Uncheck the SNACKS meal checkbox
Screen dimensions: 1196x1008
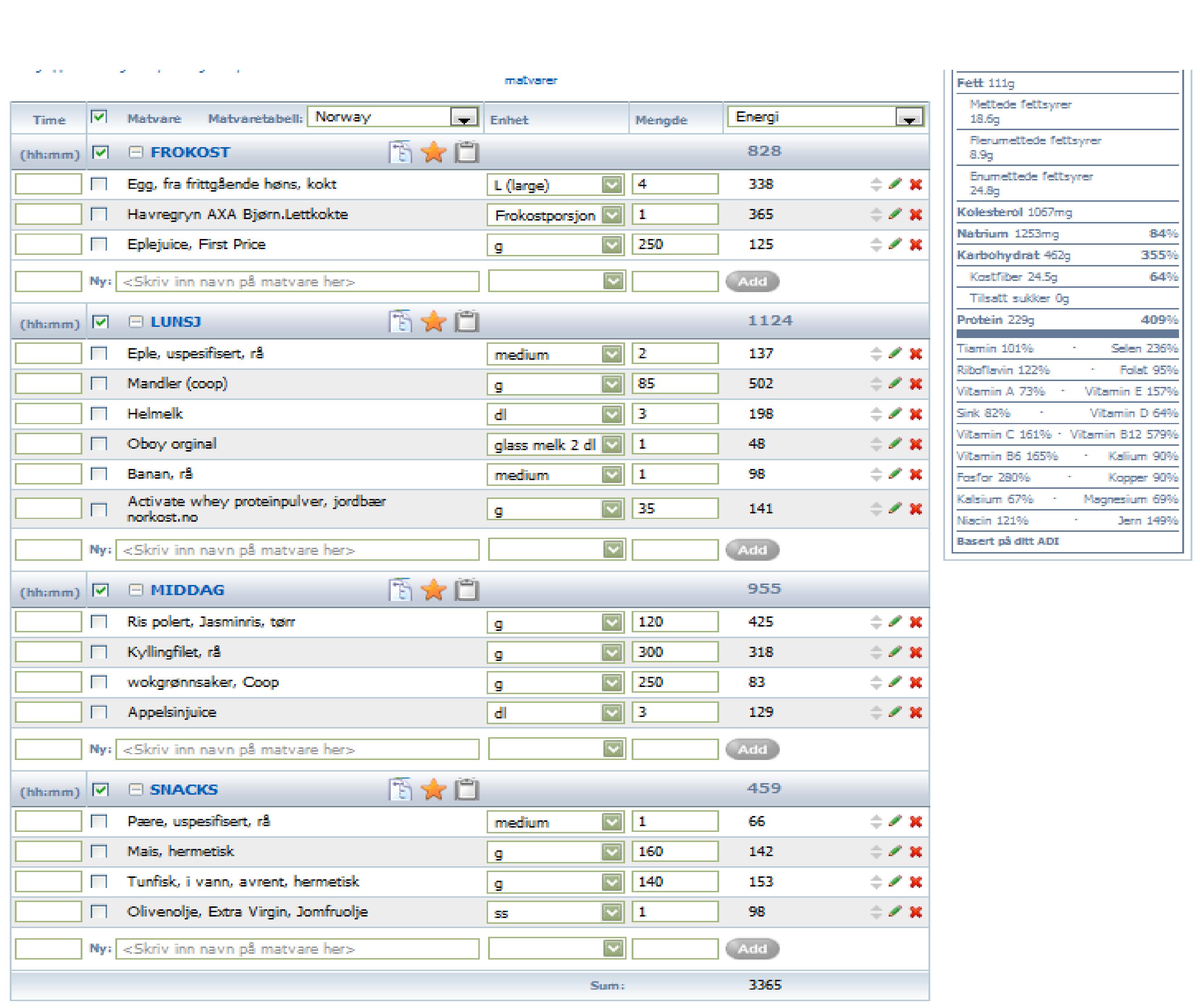click(x=100, y=790)
